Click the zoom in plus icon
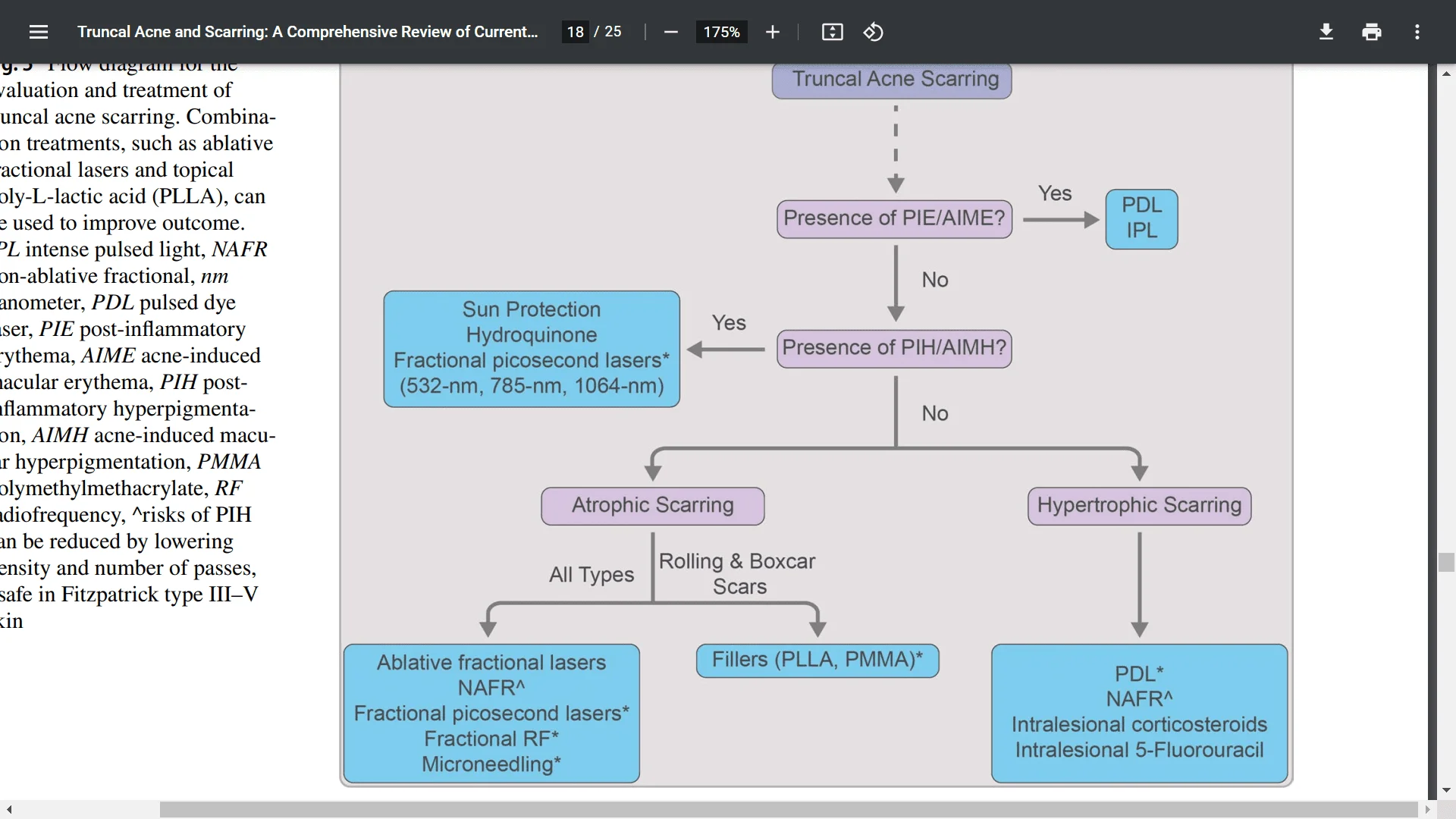This screenshot has width=1456, height=819. coord(772,32)
